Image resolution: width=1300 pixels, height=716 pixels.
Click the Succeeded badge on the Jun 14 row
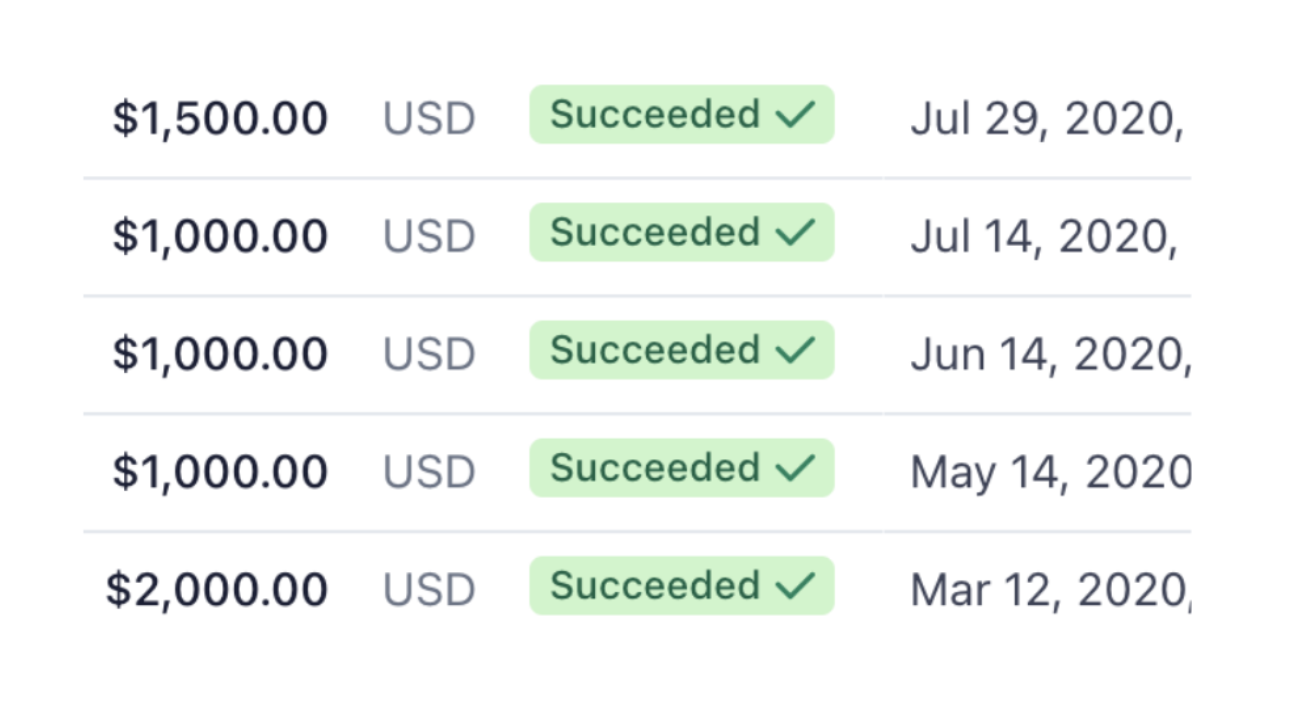[681, 350]
